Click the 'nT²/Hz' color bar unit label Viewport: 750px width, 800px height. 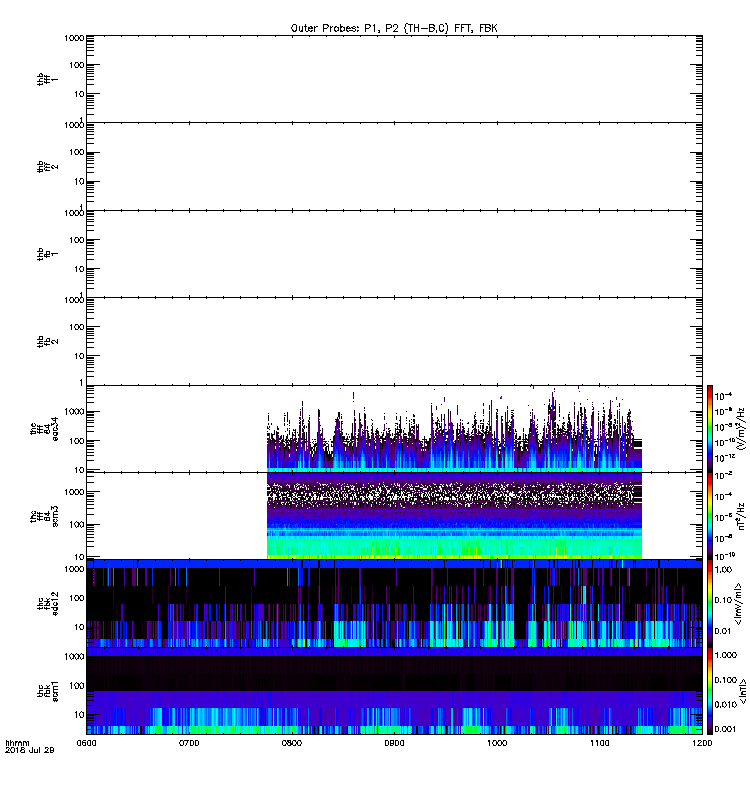pos(742,516)
